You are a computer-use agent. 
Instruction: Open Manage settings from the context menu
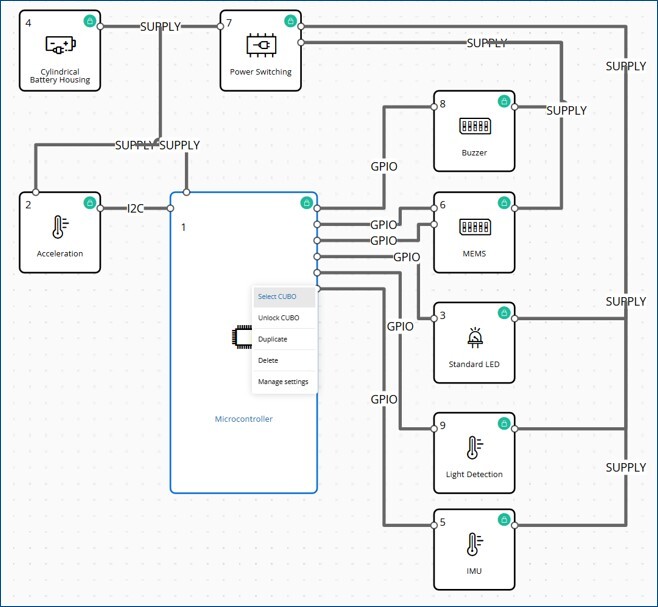pos(283,381)
